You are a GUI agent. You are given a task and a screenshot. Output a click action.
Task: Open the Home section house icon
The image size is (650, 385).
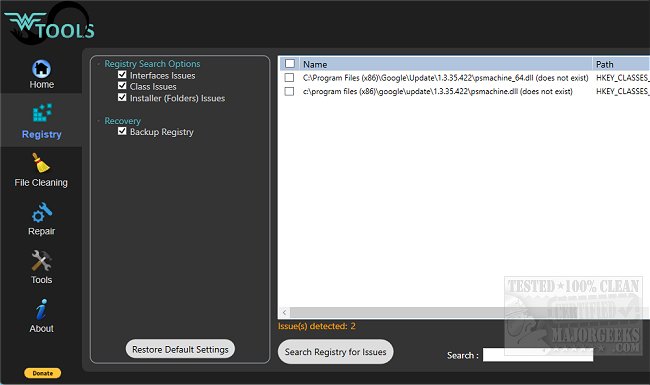coord(41,69)
